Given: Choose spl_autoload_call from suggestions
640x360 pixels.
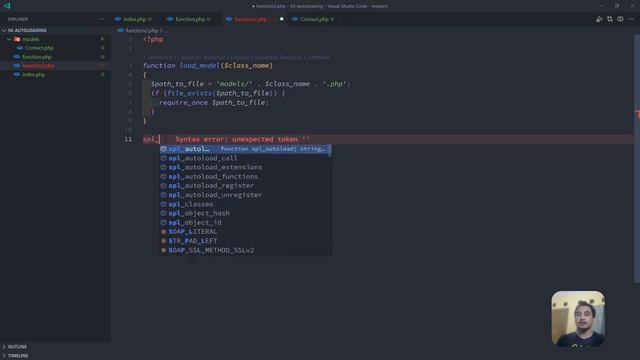Looking at the screenshot, I should click(x=245, y=158).
